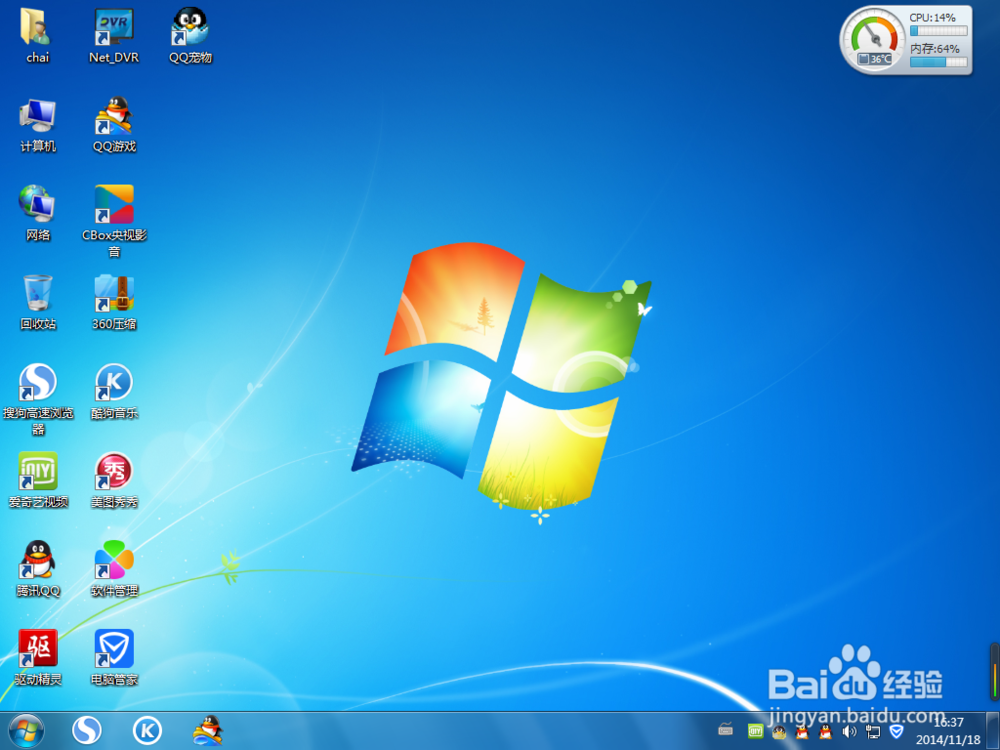Image resolution: width=1000 pixels, height=750 pixels.
Task: Open the 爱奇艺视频 desktop shortcut
Action: tap(38, 480)
